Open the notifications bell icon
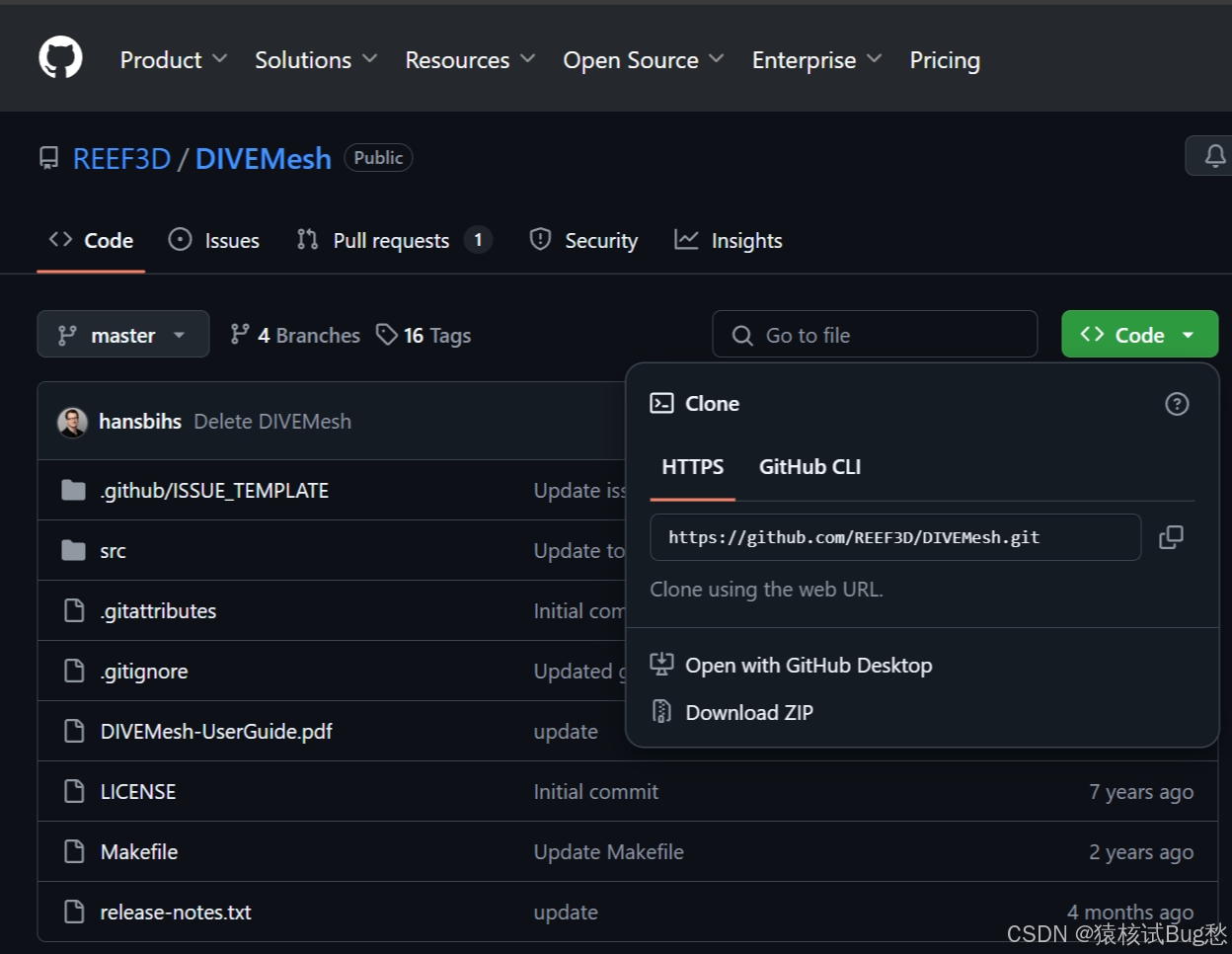1232x954 pixels. (x=1215, y=156)
